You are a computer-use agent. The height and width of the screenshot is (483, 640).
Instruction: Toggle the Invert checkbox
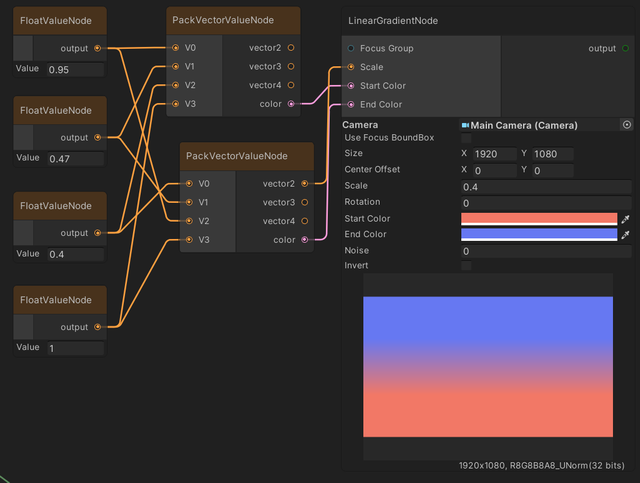point(466,266)
